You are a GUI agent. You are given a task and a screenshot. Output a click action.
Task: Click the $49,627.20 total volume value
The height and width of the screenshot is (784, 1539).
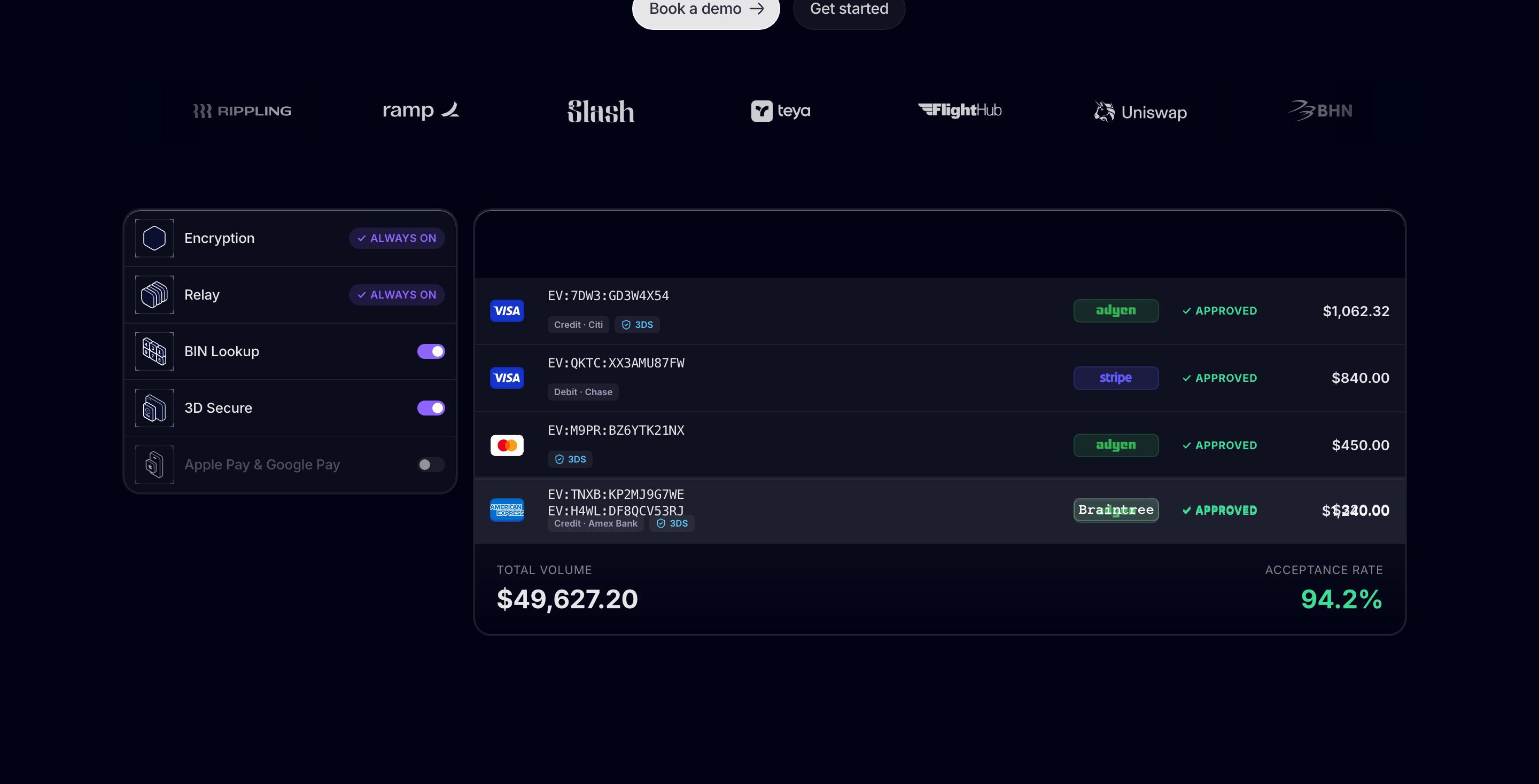(x=567, y=599)
